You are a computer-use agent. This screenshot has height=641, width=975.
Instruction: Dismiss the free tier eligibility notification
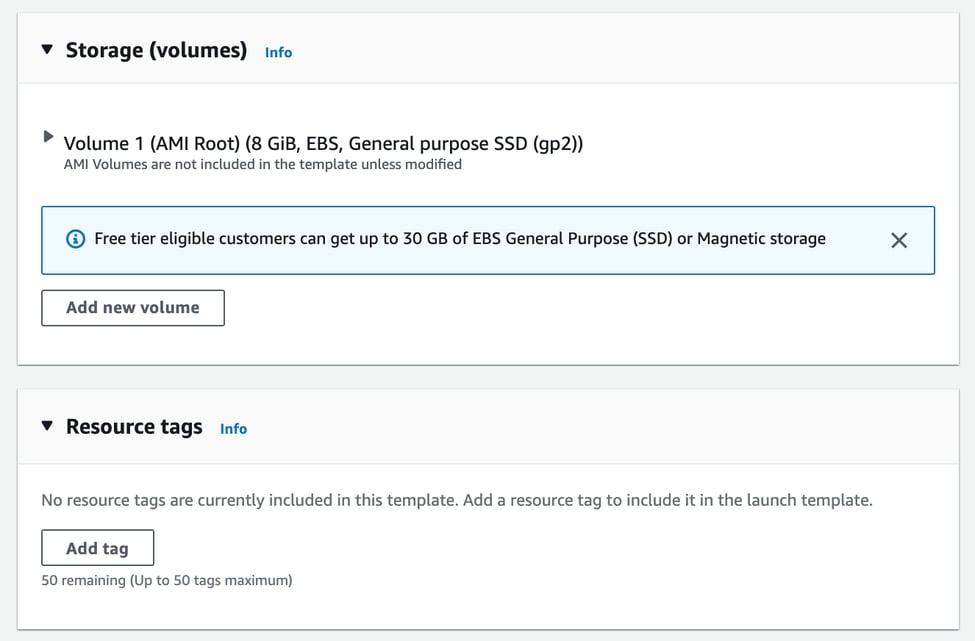click(898, 239)
